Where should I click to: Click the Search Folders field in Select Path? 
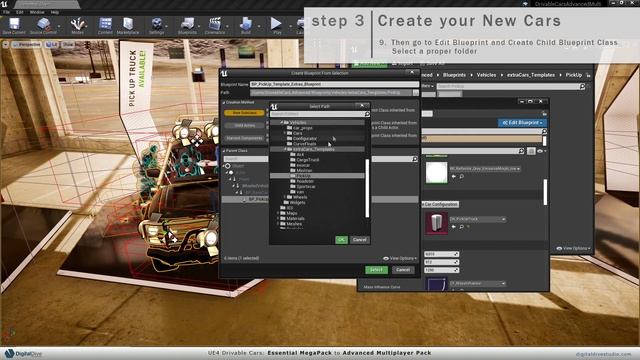(x=320, y=114)
